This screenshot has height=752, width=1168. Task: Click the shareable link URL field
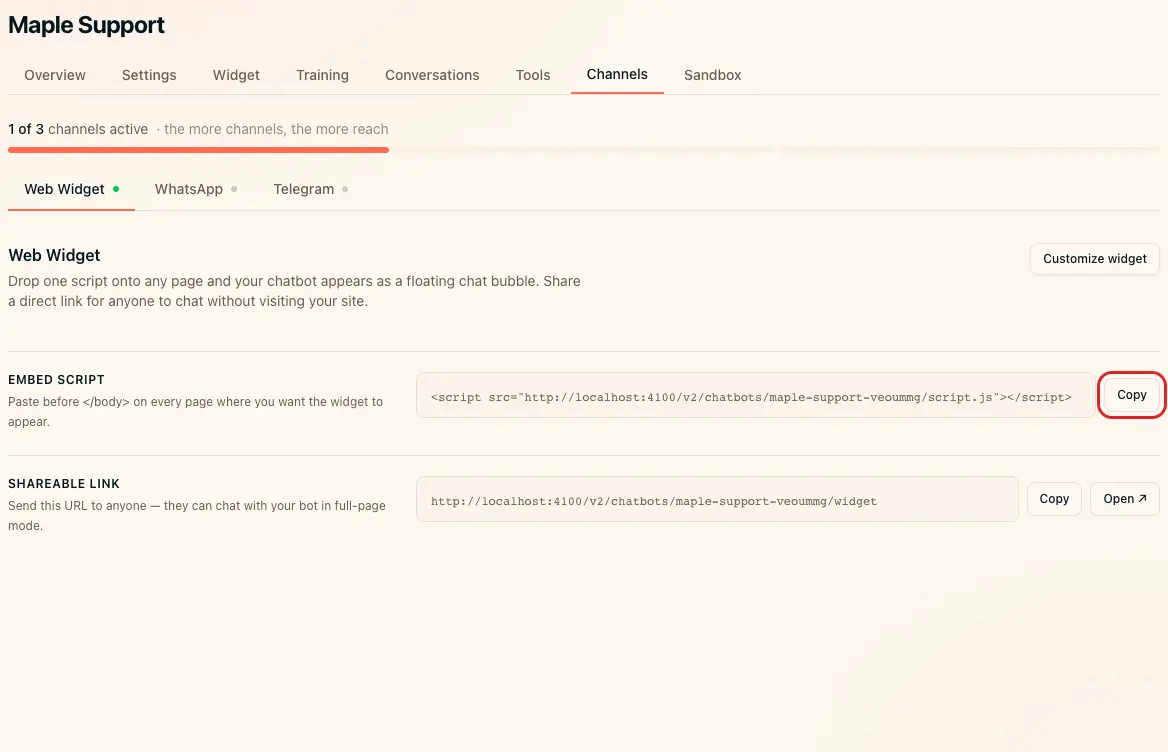point(717,500)
